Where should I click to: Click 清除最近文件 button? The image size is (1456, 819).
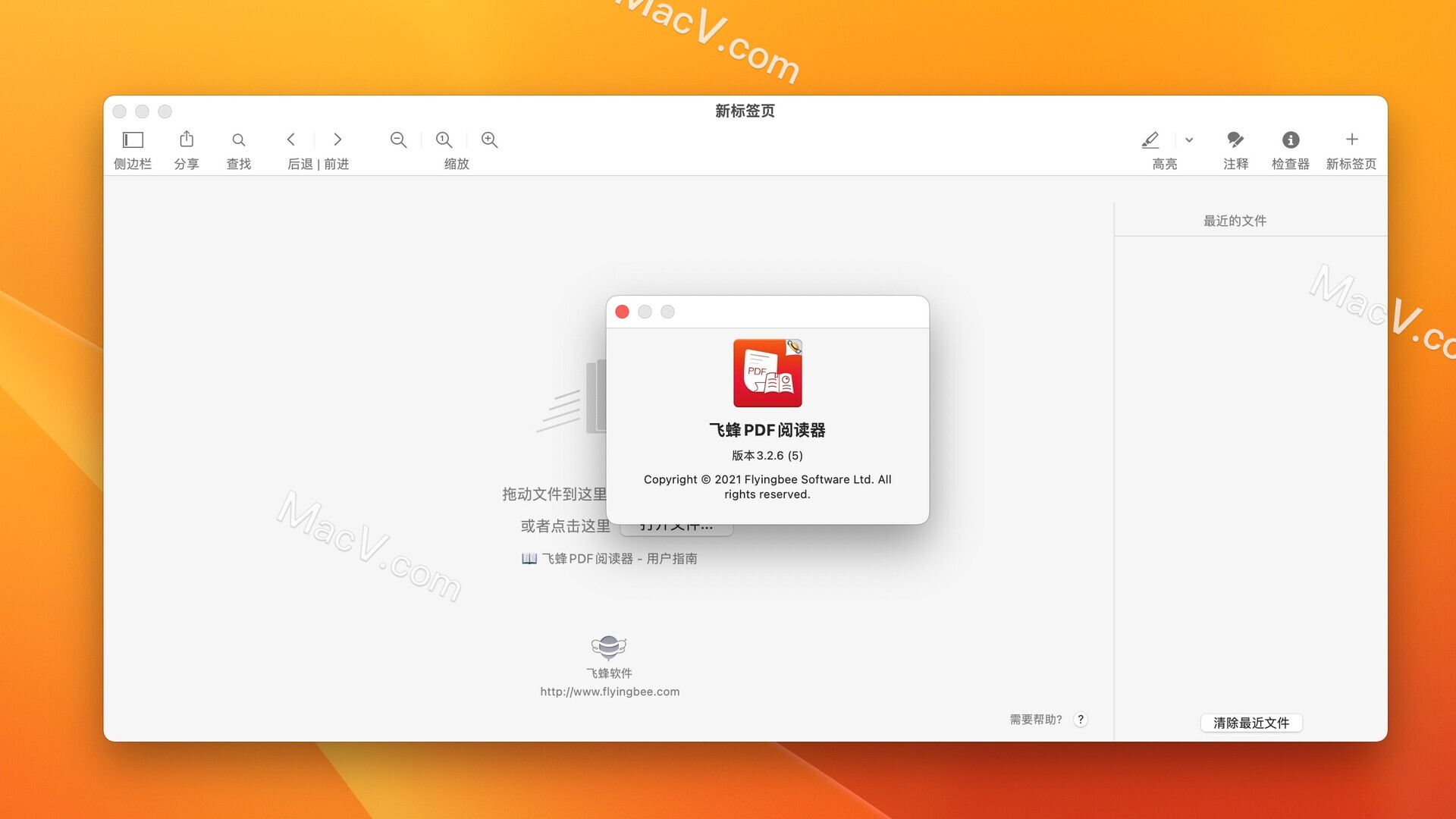pyautogui.click(x=1251, y=723)
